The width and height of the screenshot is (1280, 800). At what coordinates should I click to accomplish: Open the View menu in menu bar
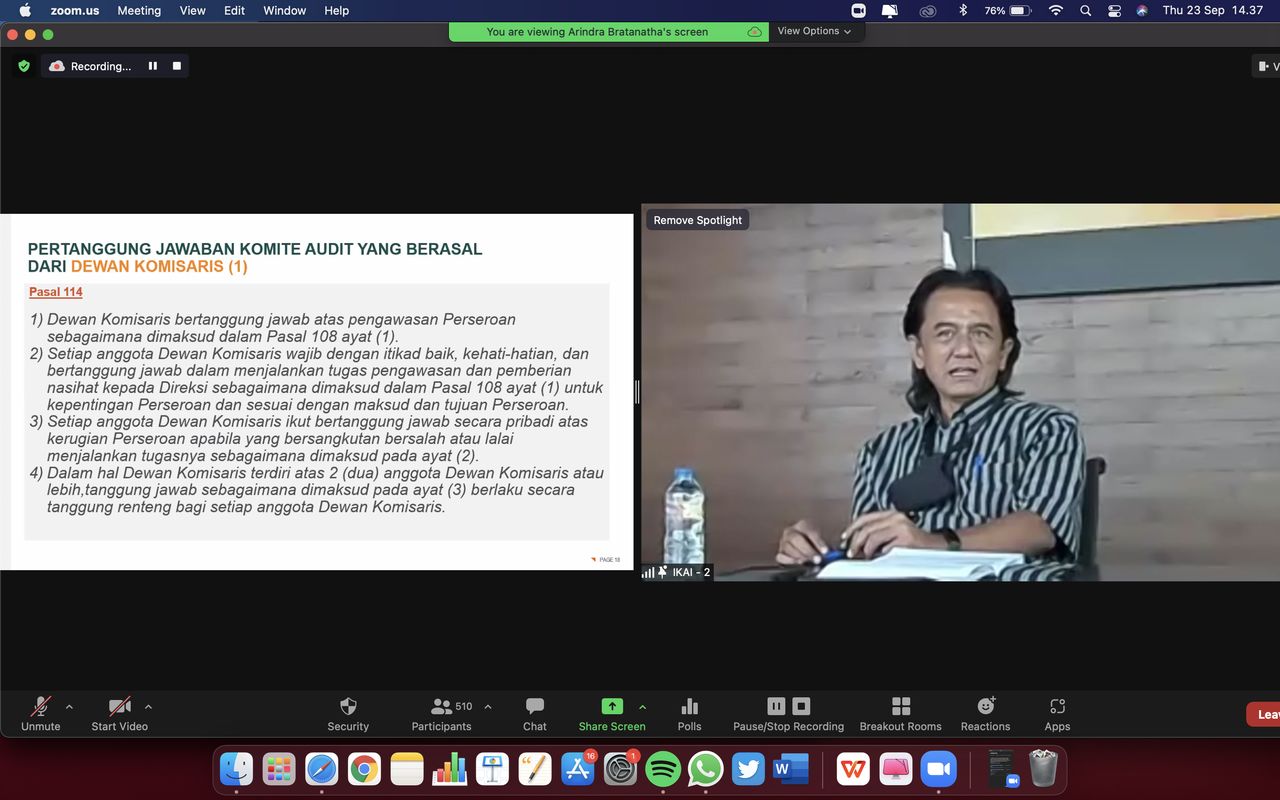coord(192,10)
